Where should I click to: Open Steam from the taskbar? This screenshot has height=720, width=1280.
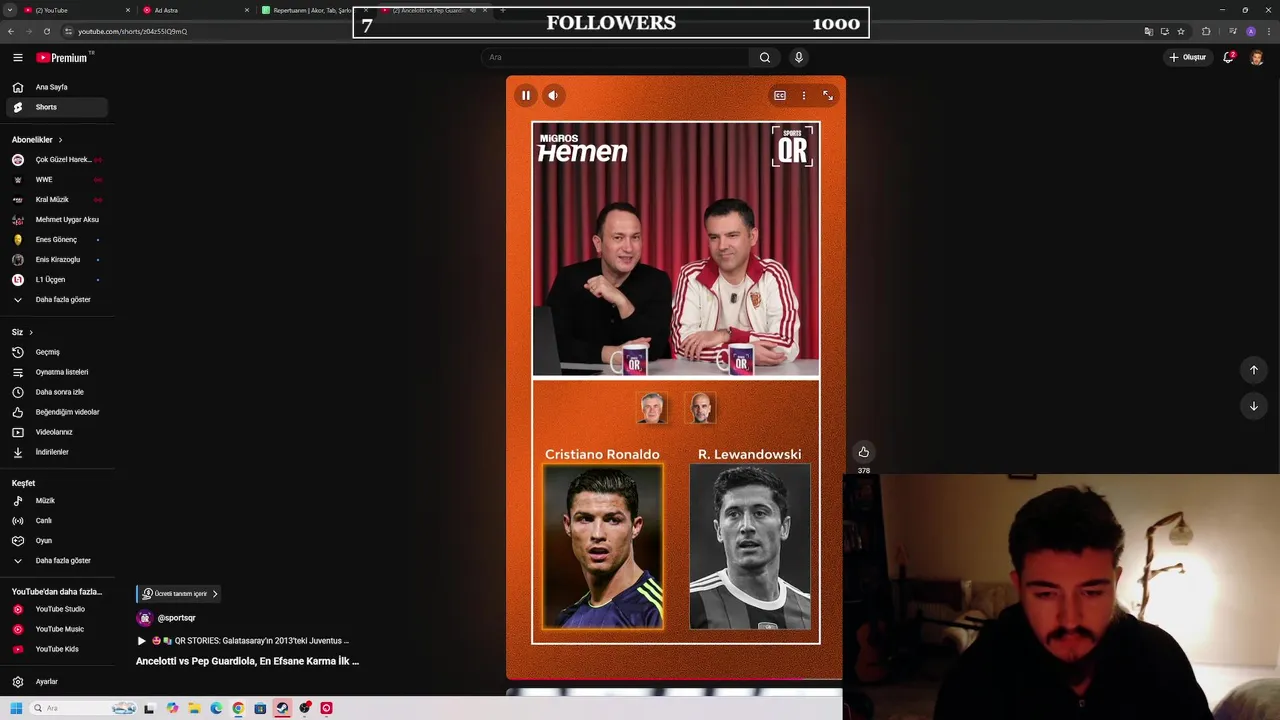(x=282, y=708)
